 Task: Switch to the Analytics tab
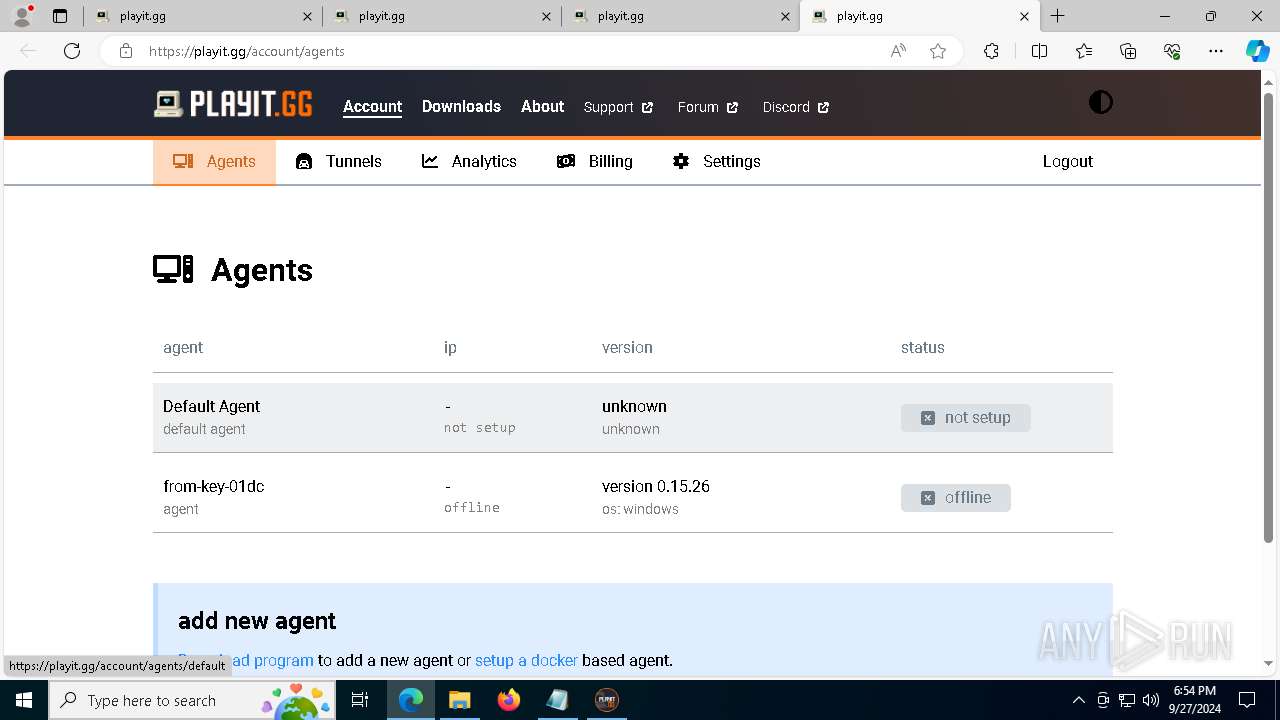pos(469,161)
